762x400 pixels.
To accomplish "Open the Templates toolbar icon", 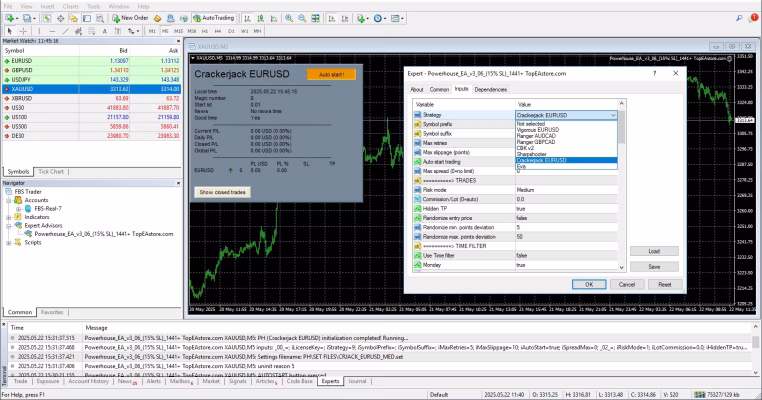I will (x=397, y=18).
